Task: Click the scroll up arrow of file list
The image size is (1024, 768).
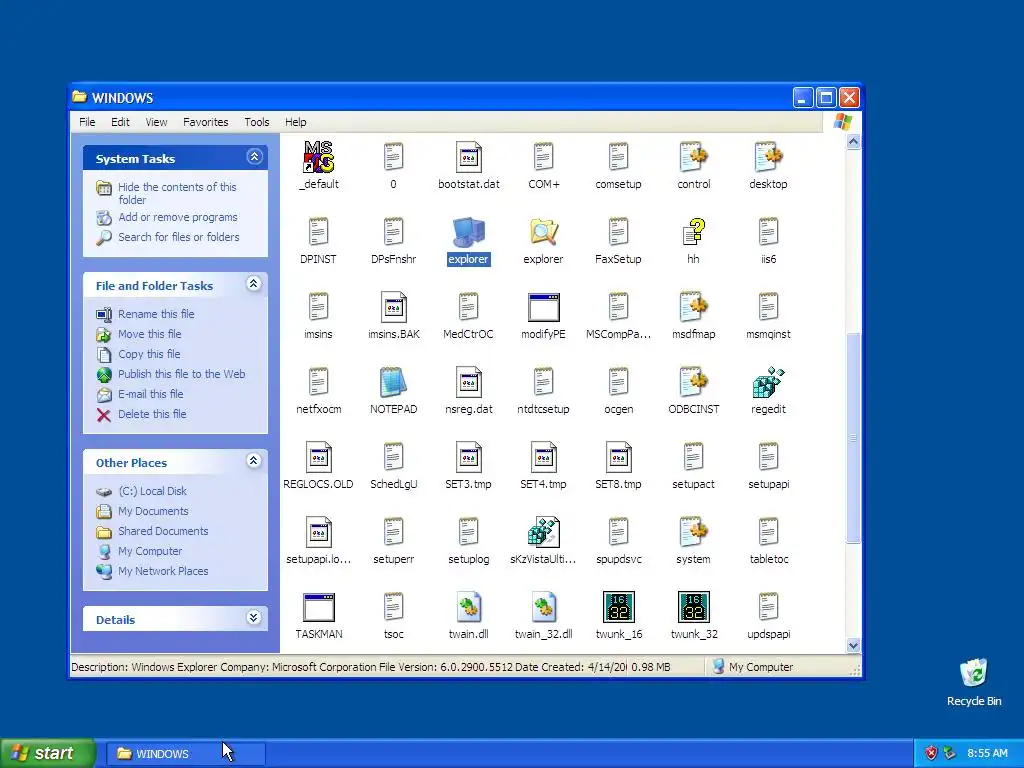Action: point(853,142)
